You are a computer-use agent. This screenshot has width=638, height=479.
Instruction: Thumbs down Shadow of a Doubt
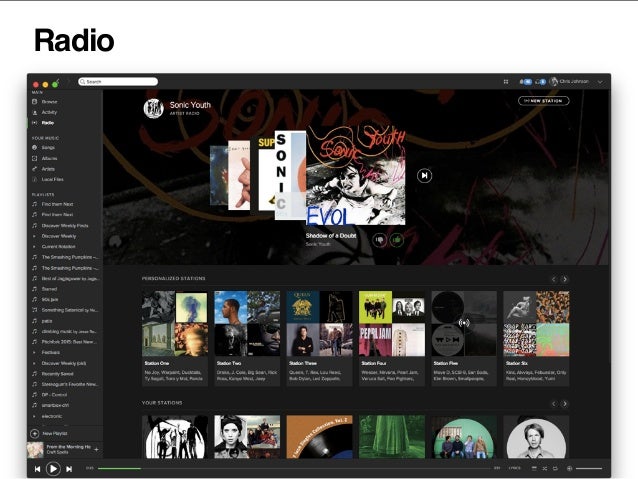tap(380, 240)
